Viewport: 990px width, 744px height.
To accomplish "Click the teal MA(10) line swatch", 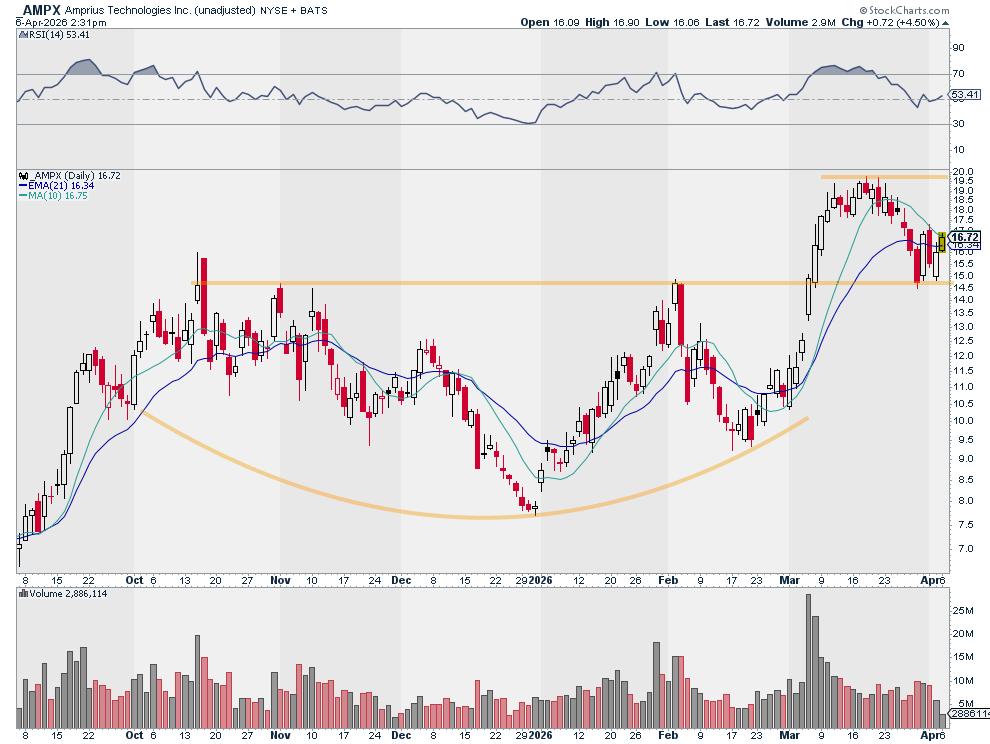I will tap(23, 196).
